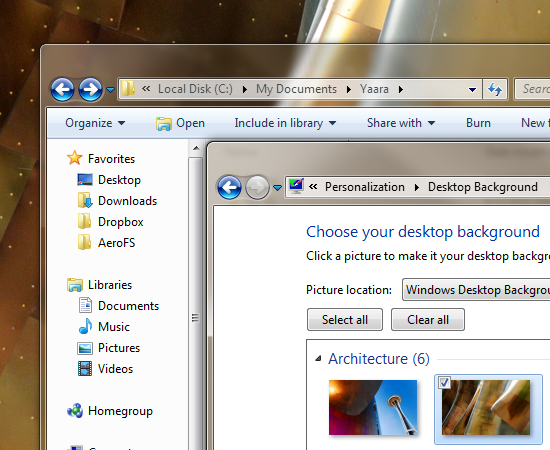Image resolution: width=550 pixels, height=450 pixels.
Task: Refresh the Explorer folder view
Action: 495,89
